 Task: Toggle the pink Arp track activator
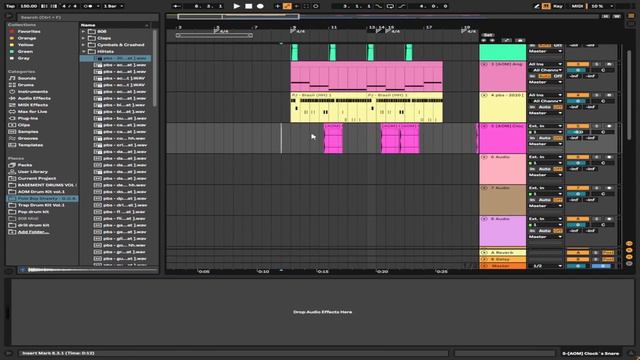578,64
